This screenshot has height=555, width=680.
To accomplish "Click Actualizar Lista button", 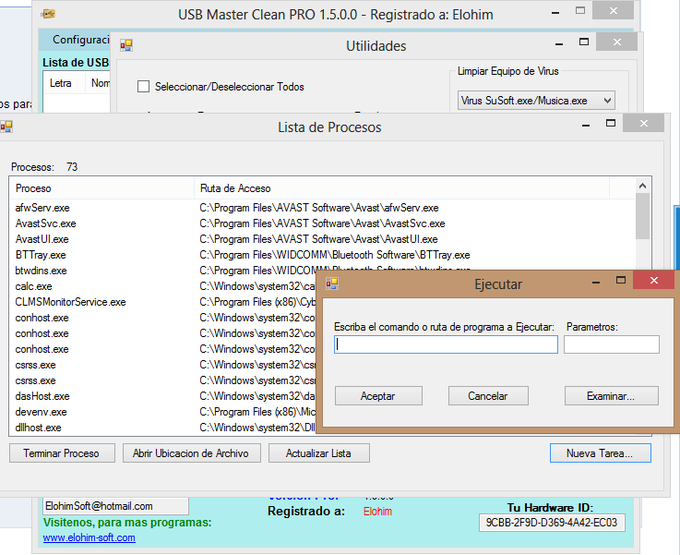I will 319,453.
